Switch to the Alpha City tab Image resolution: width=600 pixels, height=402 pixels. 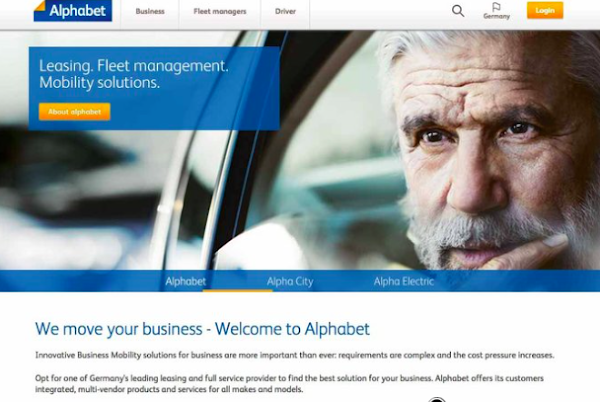coord(290,282)
